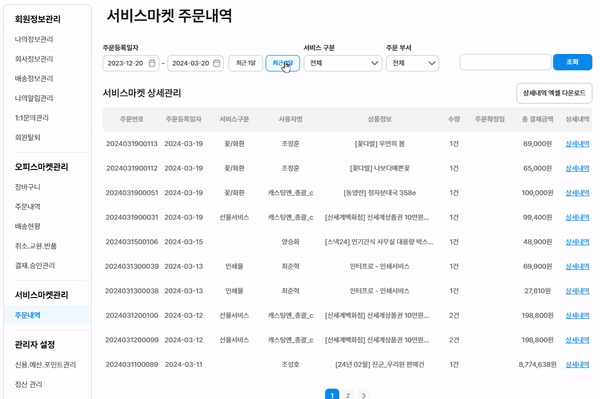Select the 최근 1달 quick range button

246,63
